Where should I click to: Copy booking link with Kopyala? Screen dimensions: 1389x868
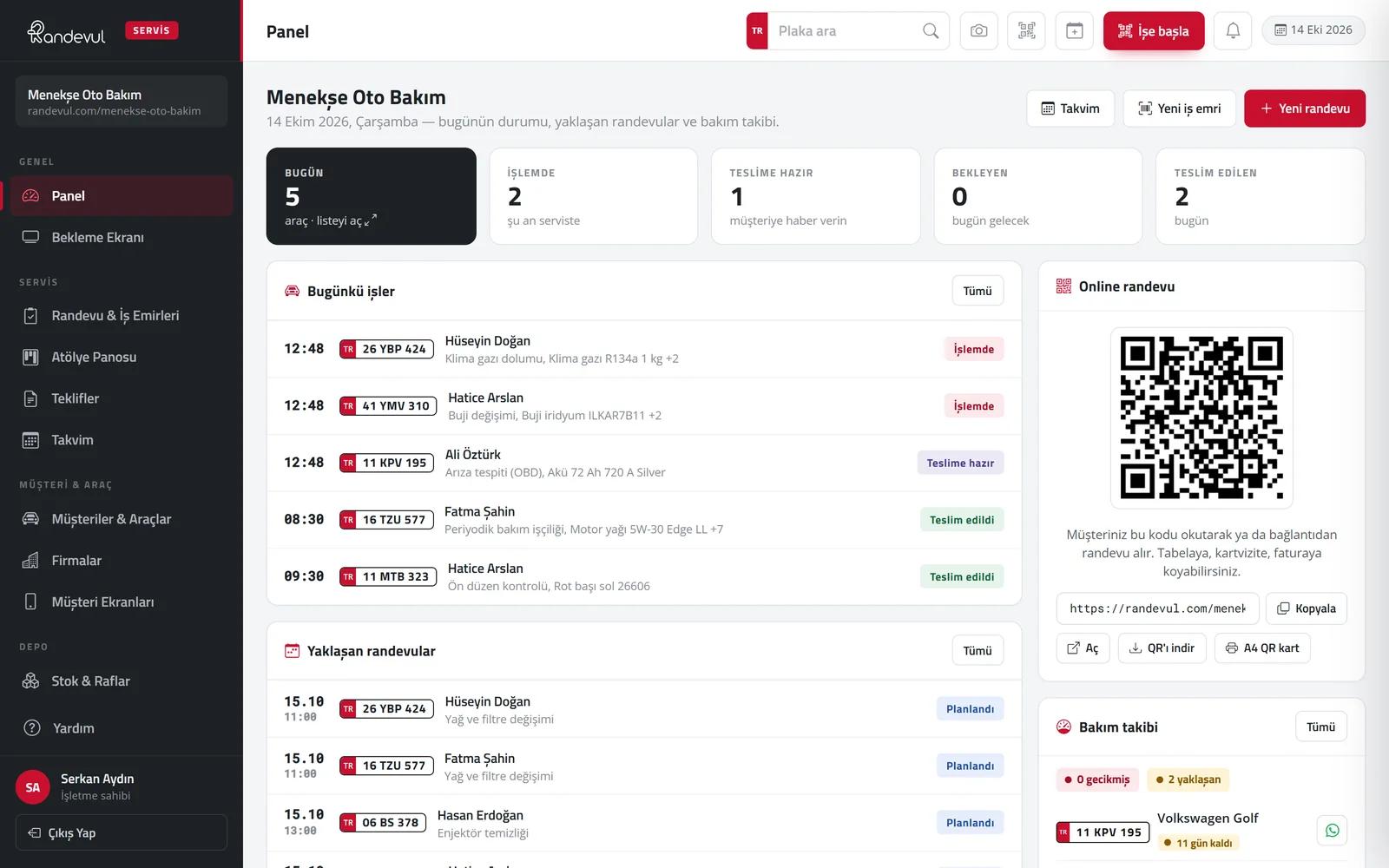click(1307, 608)
